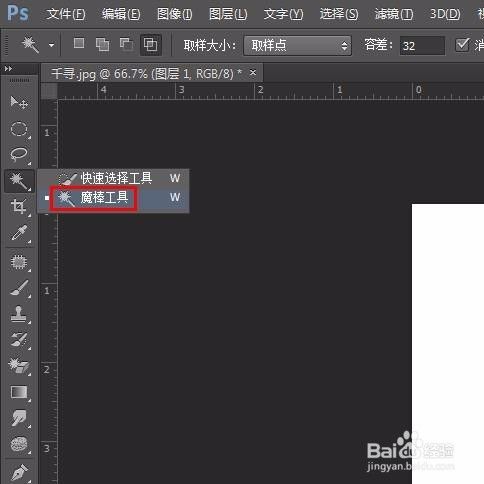
Task: Open the 编辑(E) menu
Action: (121, 14)
